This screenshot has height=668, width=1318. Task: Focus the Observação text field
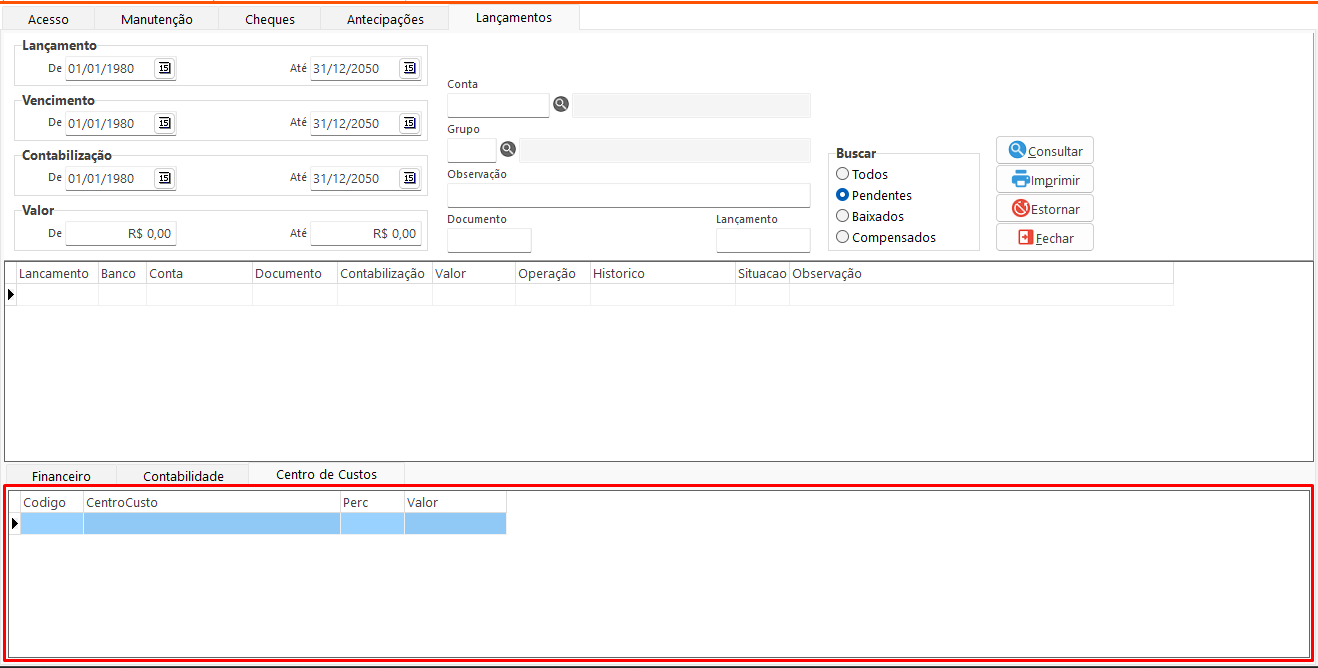coord(628,195)
